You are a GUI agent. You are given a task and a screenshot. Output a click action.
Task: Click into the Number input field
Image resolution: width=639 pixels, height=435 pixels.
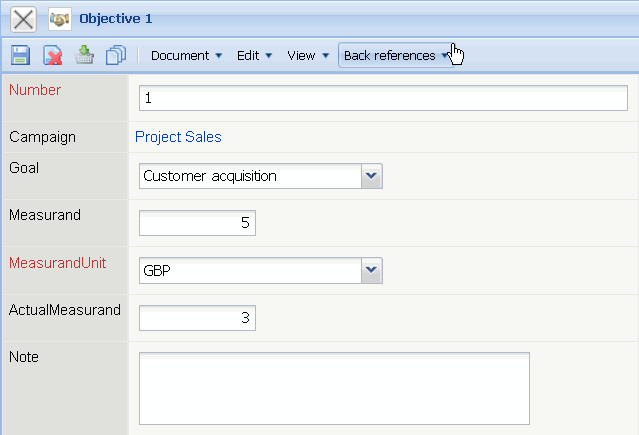(x=383, y=98)
